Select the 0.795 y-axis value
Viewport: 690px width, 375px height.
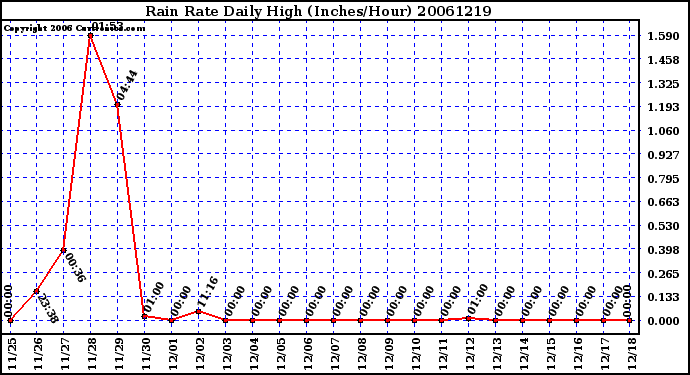(663, 178)
